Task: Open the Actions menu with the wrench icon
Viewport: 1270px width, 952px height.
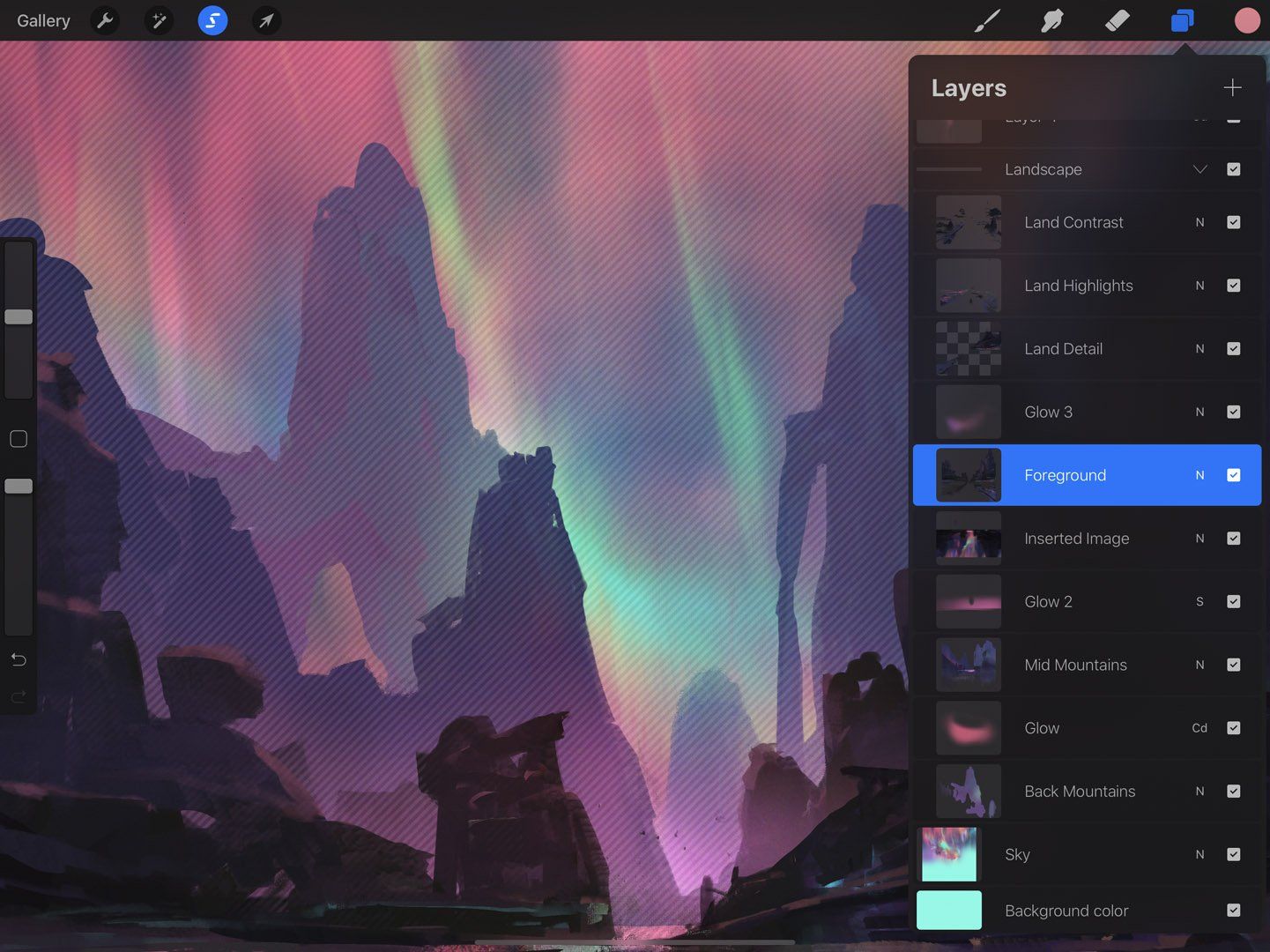Action: point(105,20)
